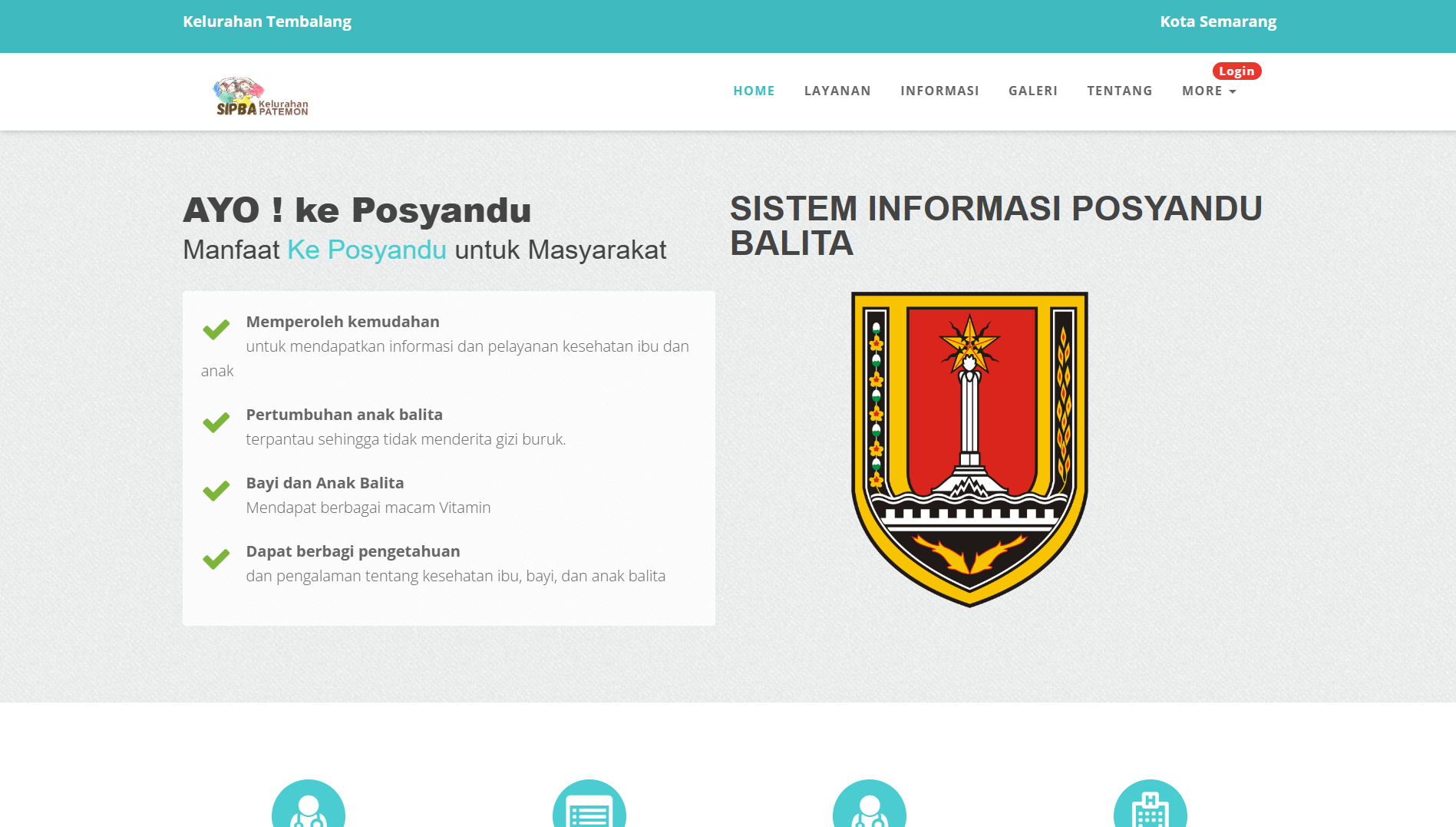Click the document list circle icon

[x=589, y=804]
